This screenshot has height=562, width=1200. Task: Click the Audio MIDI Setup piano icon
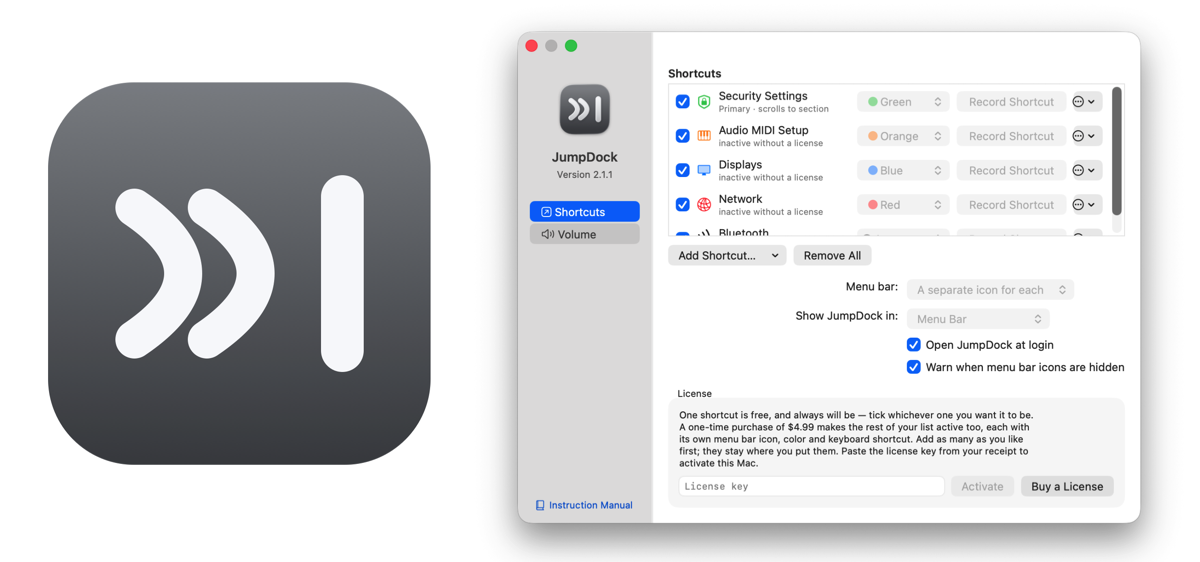[704, 136]
